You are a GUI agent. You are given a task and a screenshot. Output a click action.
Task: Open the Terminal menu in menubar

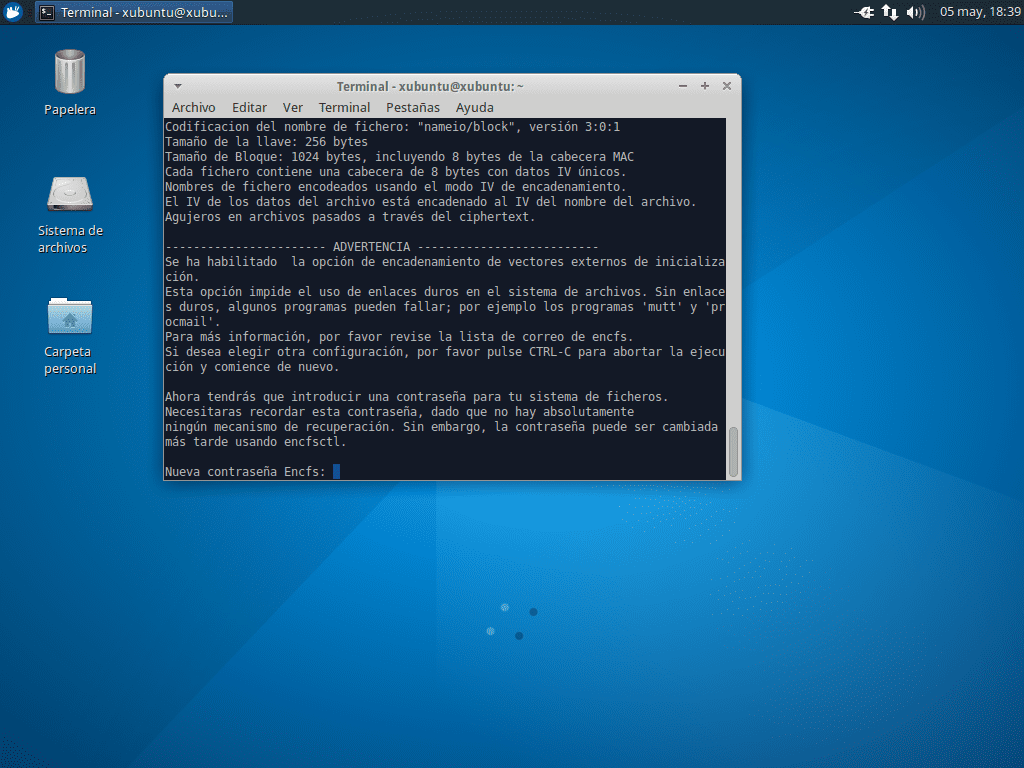[344, 107]
